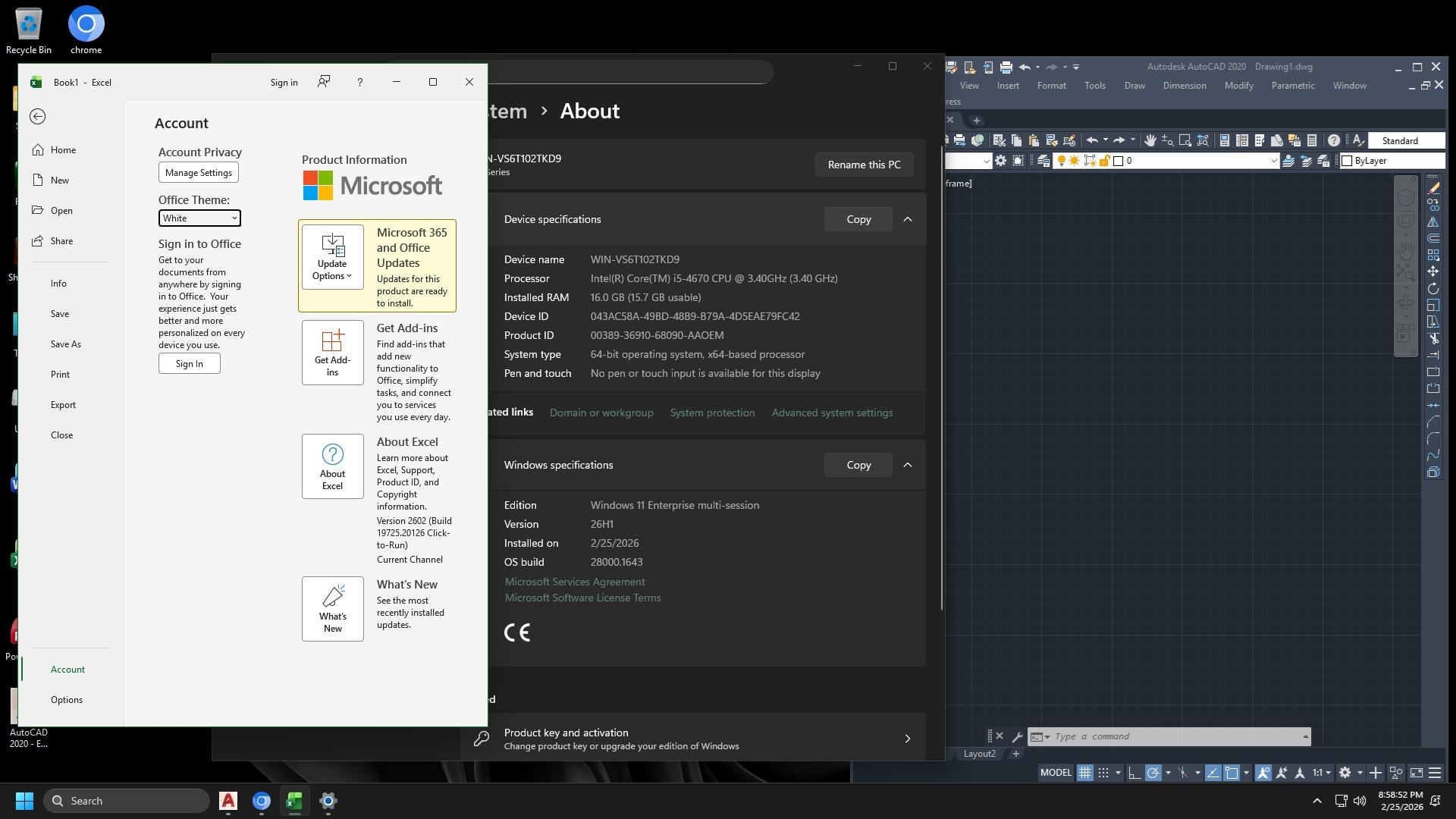Viewport: 1456px width, 819px height.
Task: Open the Standard text style dropdown in AutoCAD
Action: click(x=1407, y=140)
